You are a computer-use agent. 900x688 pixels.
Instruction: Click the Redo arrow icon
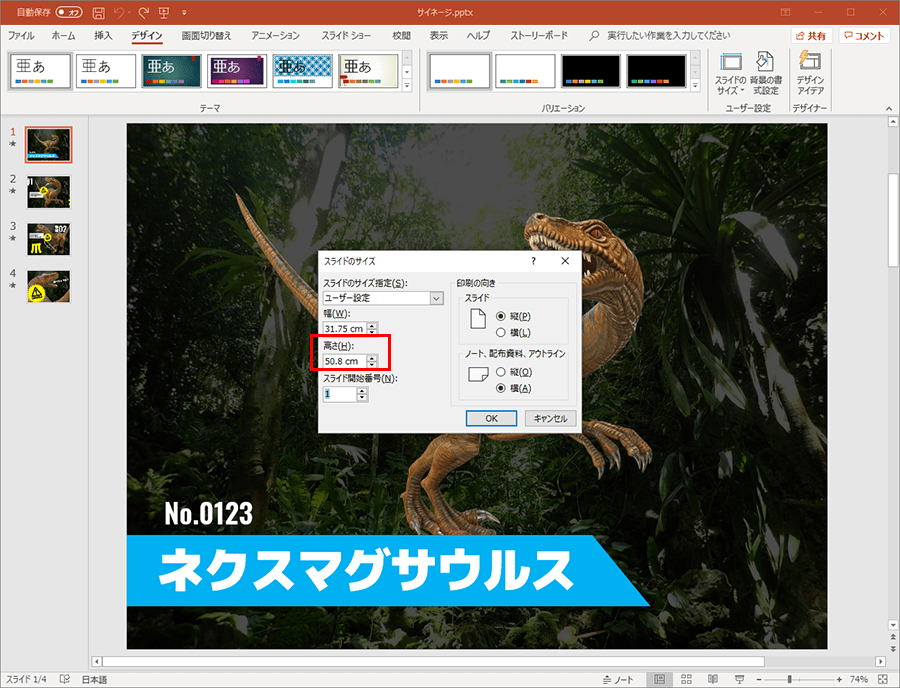(143, 12)
